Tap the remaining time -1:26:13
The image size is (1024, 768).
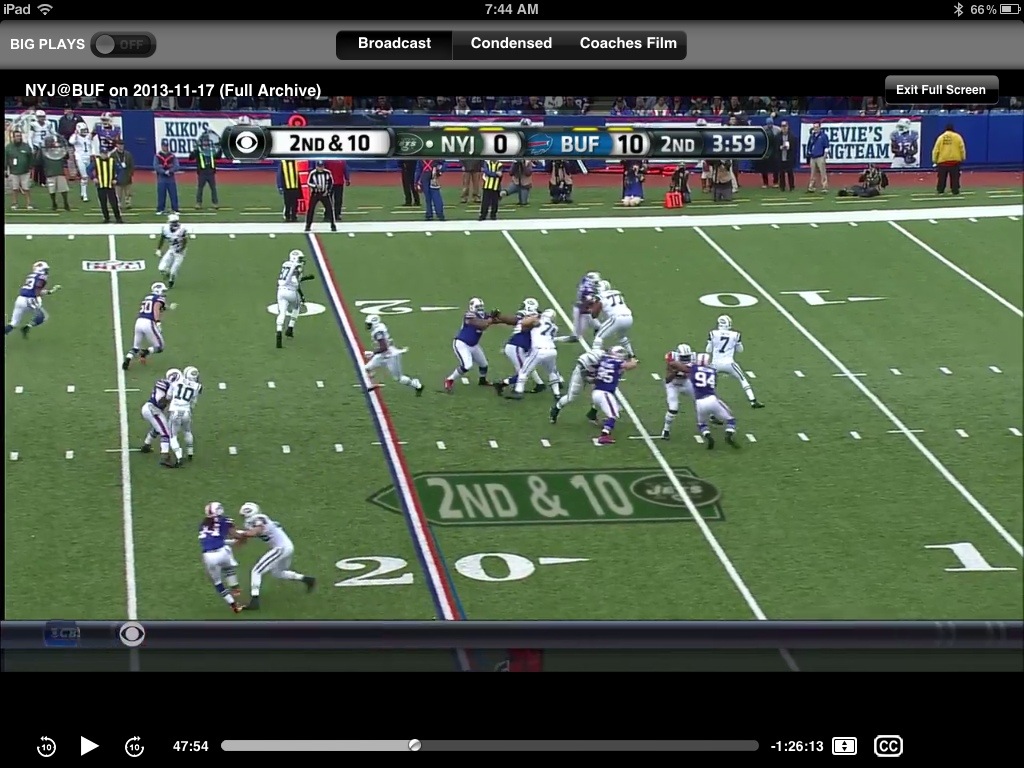coord(797,746)
